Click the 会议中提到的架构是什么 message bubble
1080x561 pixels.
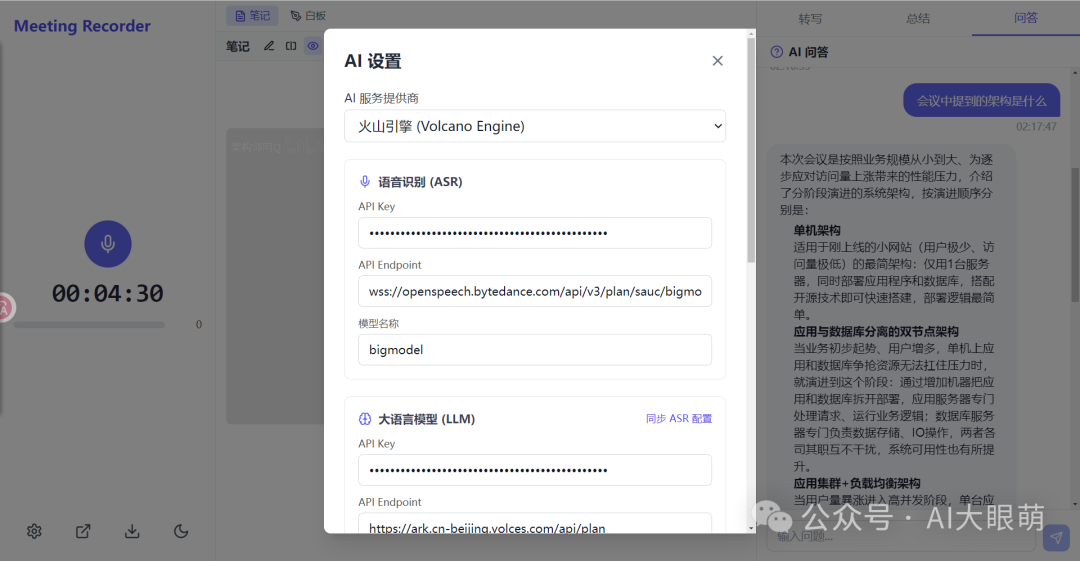point(982,101)
